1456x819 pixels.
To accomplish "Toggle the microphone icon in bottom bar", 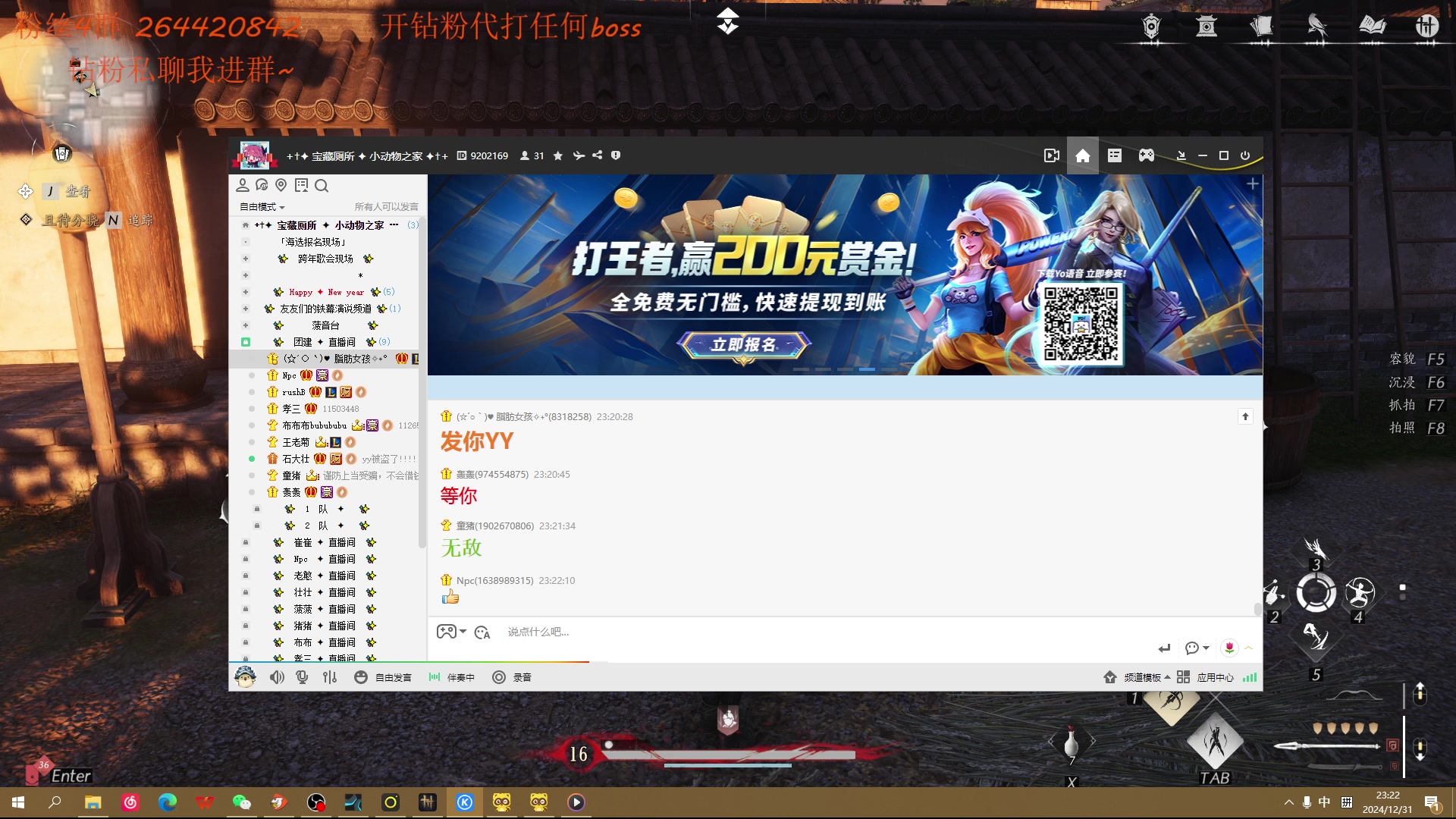I will (x=302, y=677).
